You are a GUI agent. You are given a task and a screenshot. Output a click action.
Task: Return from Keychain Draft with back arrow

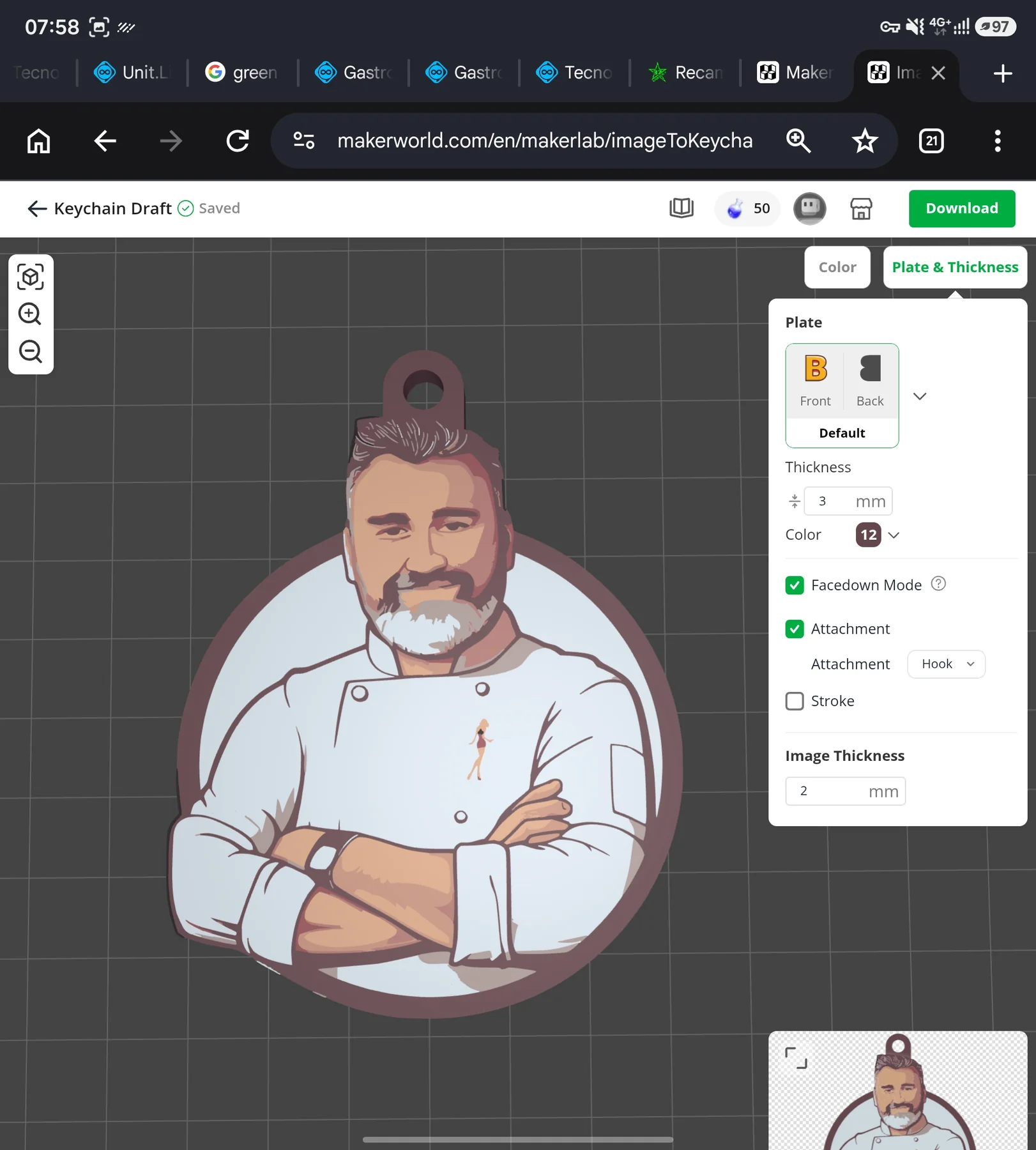37,208
